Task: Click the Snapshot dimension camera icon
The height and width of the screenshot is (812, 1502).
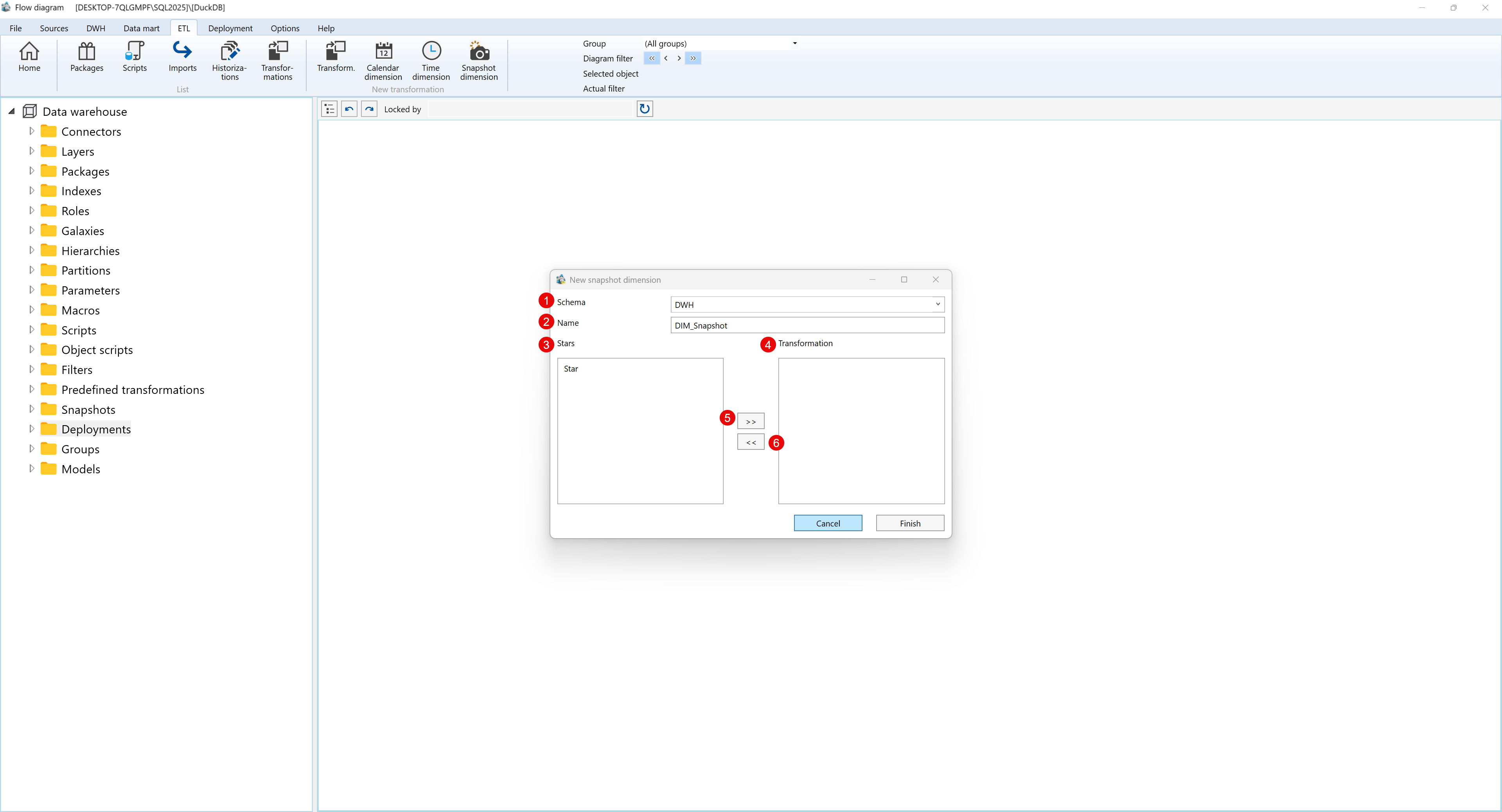Action: [479, 52]
